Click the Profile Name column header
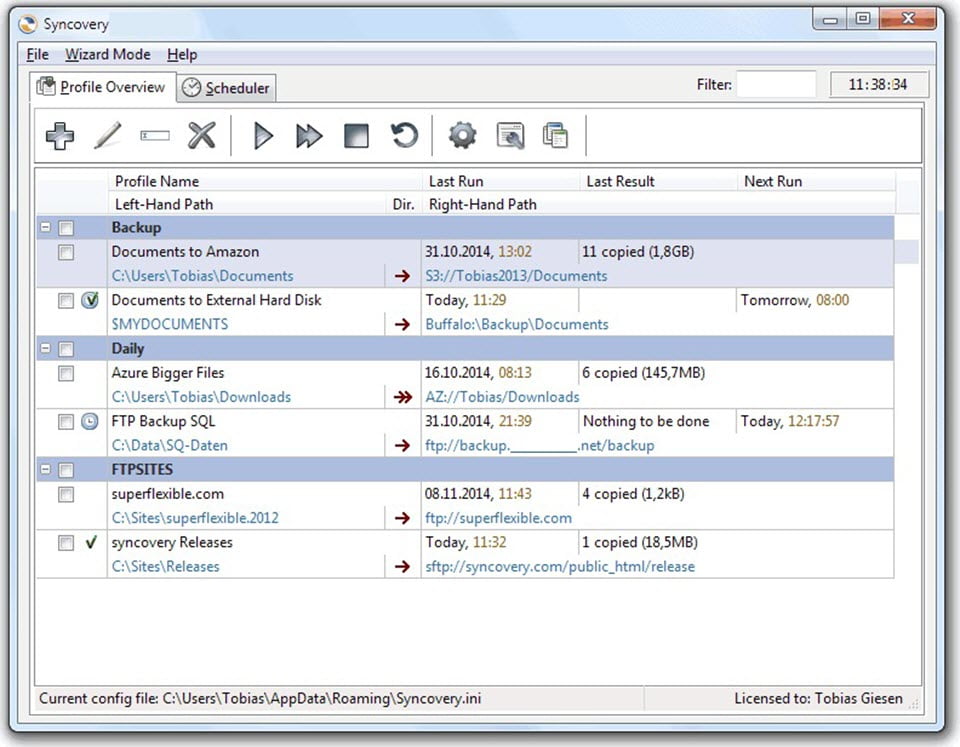Viewport: 960px width, 747px height. pyautogui.click(x=264, y=181)
